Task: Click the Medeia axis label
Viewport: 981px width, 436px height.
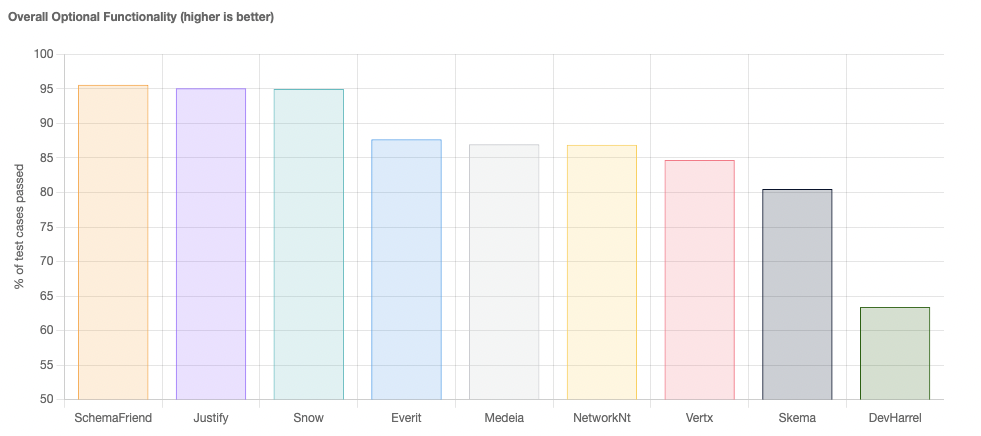Action: [504, 418]
